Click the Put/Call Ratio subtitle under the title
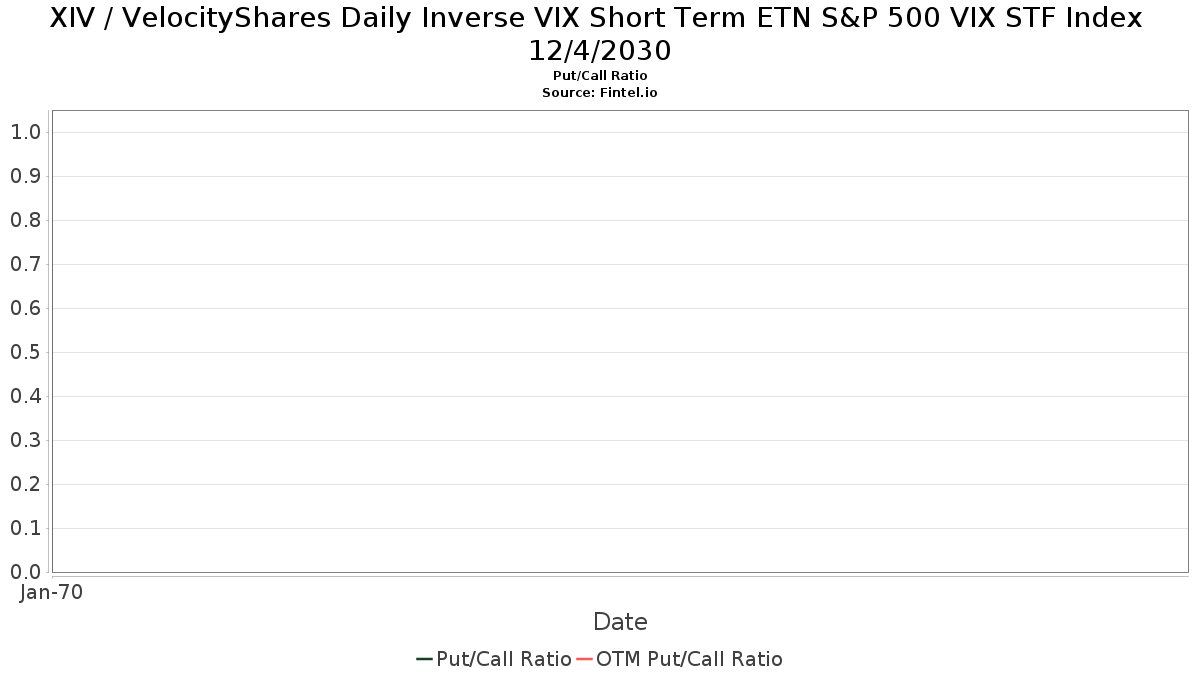Viewport: 1200px width, 675px height. coord(600,76)
